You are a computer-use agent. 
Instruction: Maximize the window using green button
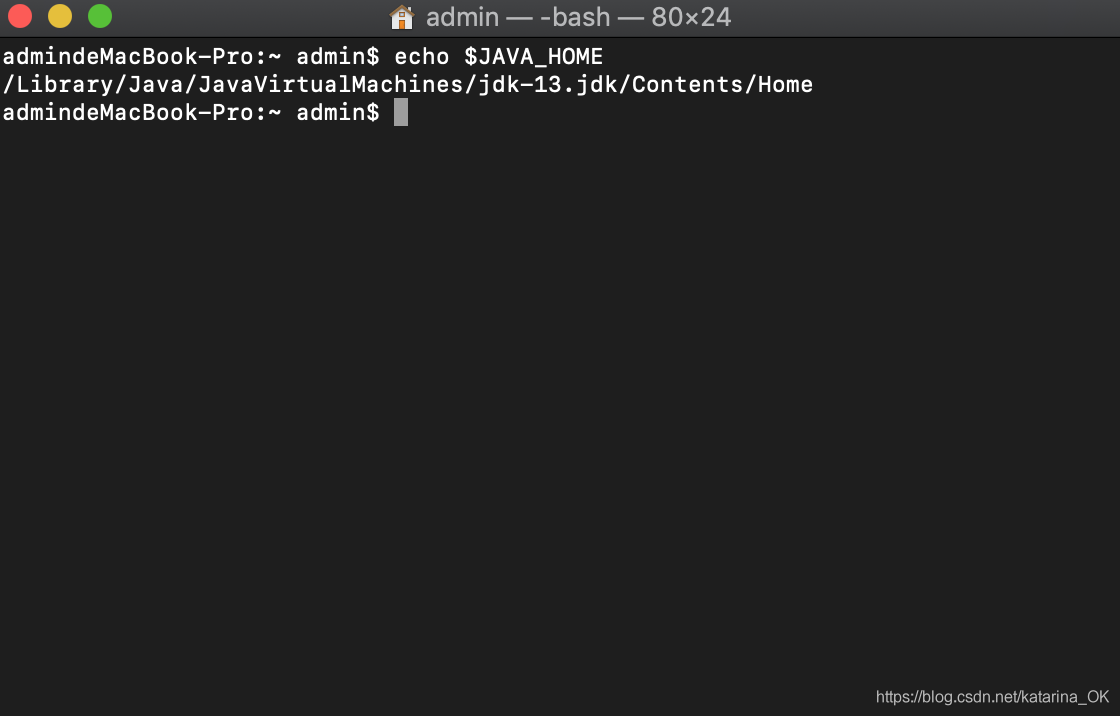(x=100, y=16)
